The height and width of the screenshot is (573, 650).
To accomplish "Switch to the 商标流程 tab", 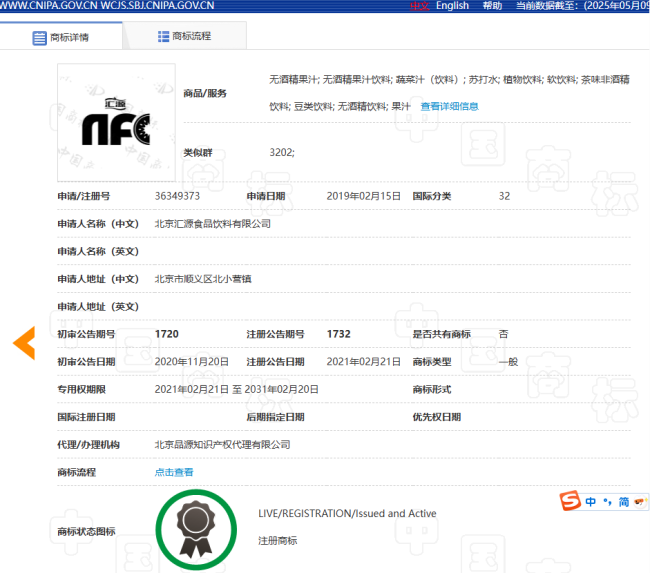I will tap(190, 37).
